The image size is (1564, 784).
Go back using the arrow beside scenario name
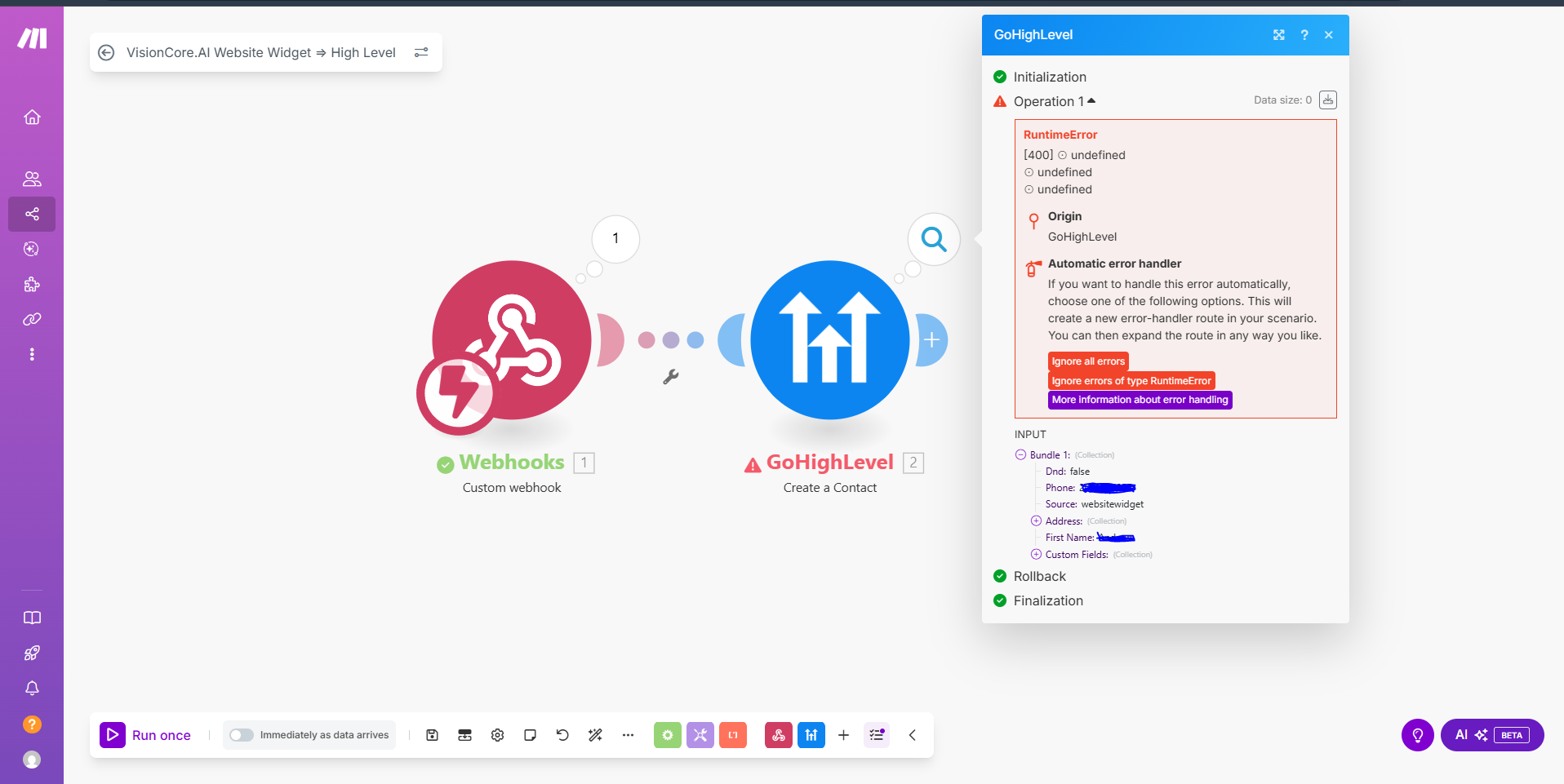click(106, 52)
